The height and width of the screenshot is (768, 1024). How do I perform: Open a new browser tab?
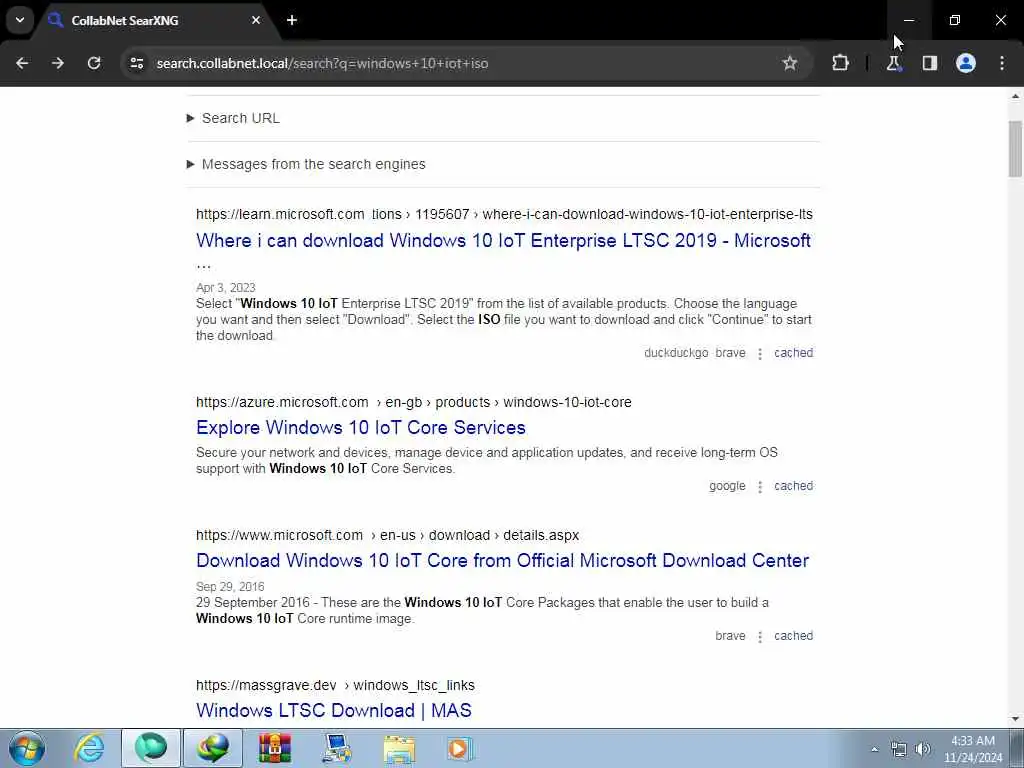(292, 20)
